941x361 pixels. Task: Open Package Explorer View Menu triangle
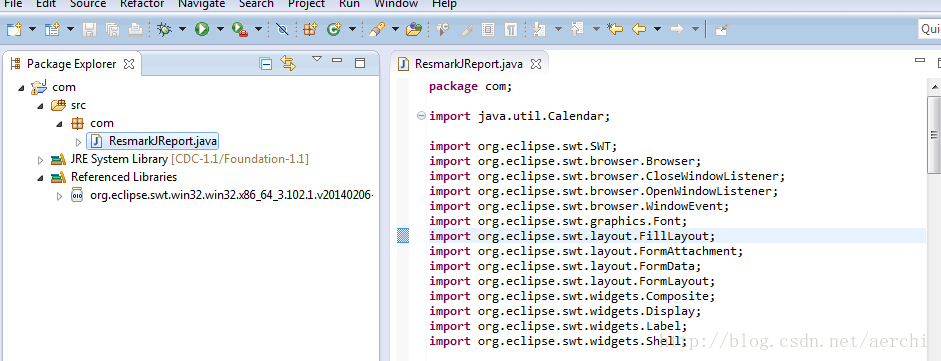(x=317, y=59)
